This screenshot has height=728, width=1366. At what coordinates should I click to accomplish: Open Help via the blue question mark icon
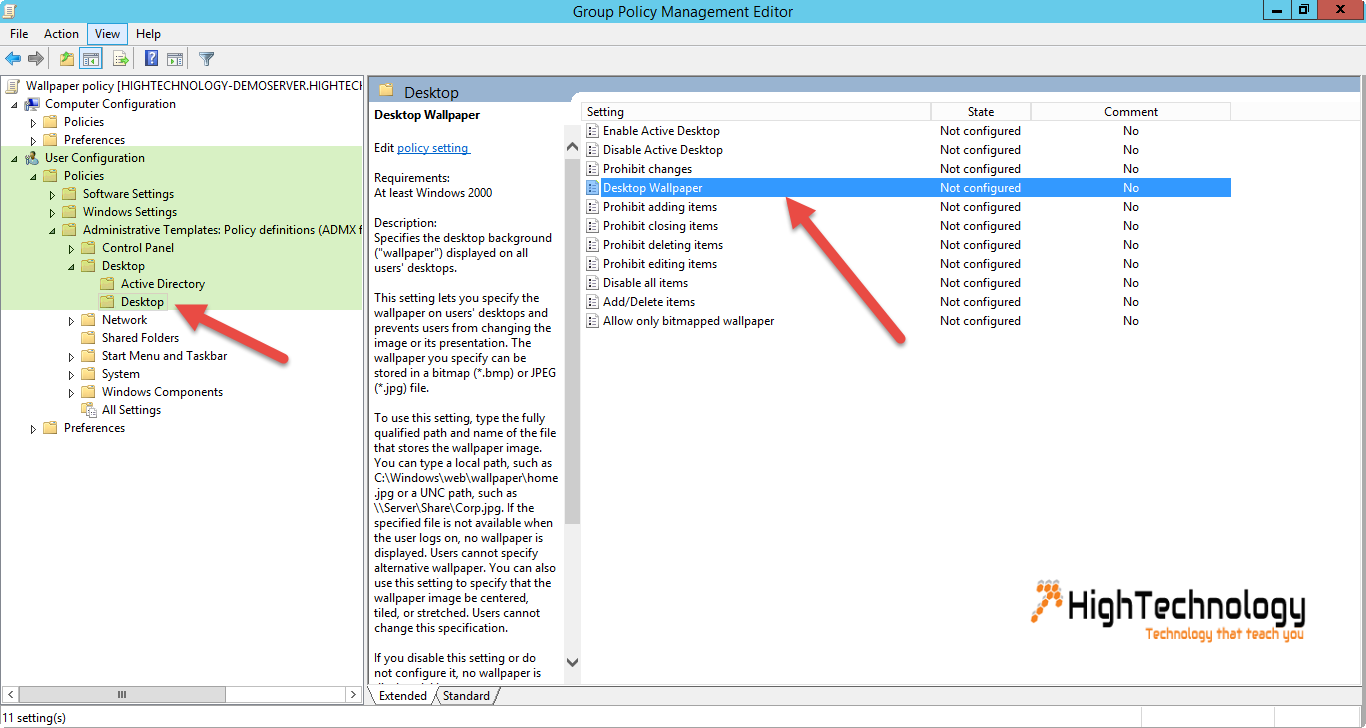[x=152, y=59]
